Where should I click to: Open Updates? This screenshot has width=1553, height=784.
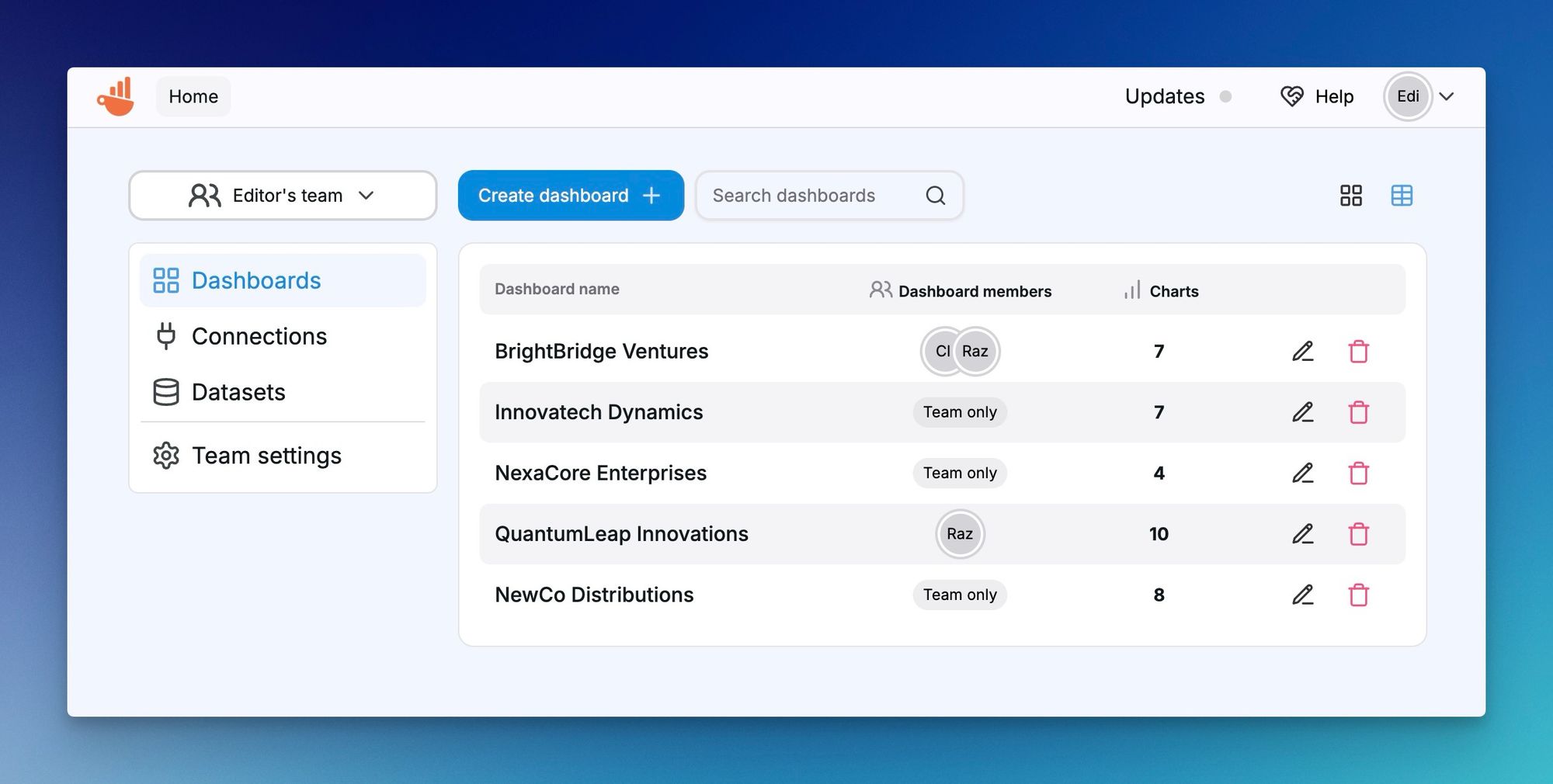(x=1163, y=96)
